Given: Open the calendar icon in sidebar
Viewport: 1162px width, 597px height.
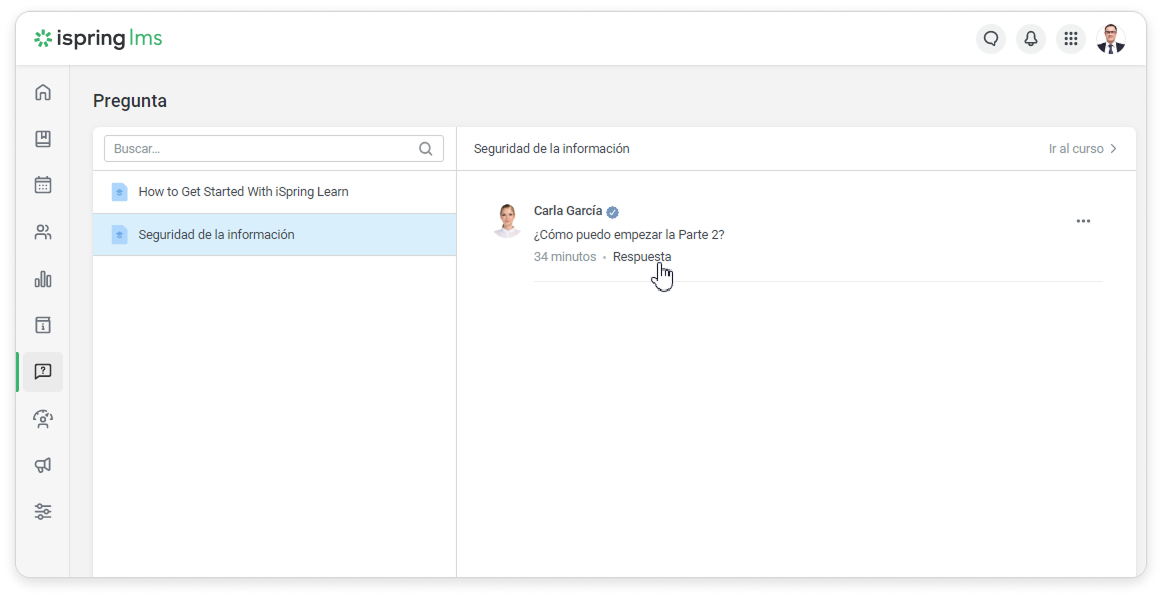Looking at the screenshot, I should pos(43,185).
